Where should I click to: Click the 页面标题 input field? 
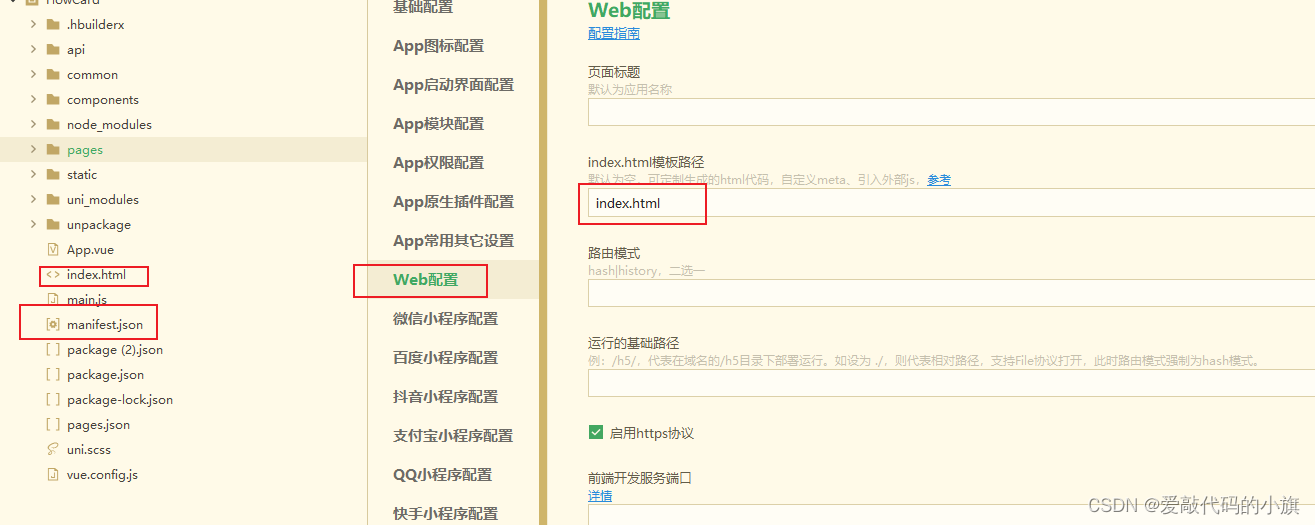[x=951, y=112]
